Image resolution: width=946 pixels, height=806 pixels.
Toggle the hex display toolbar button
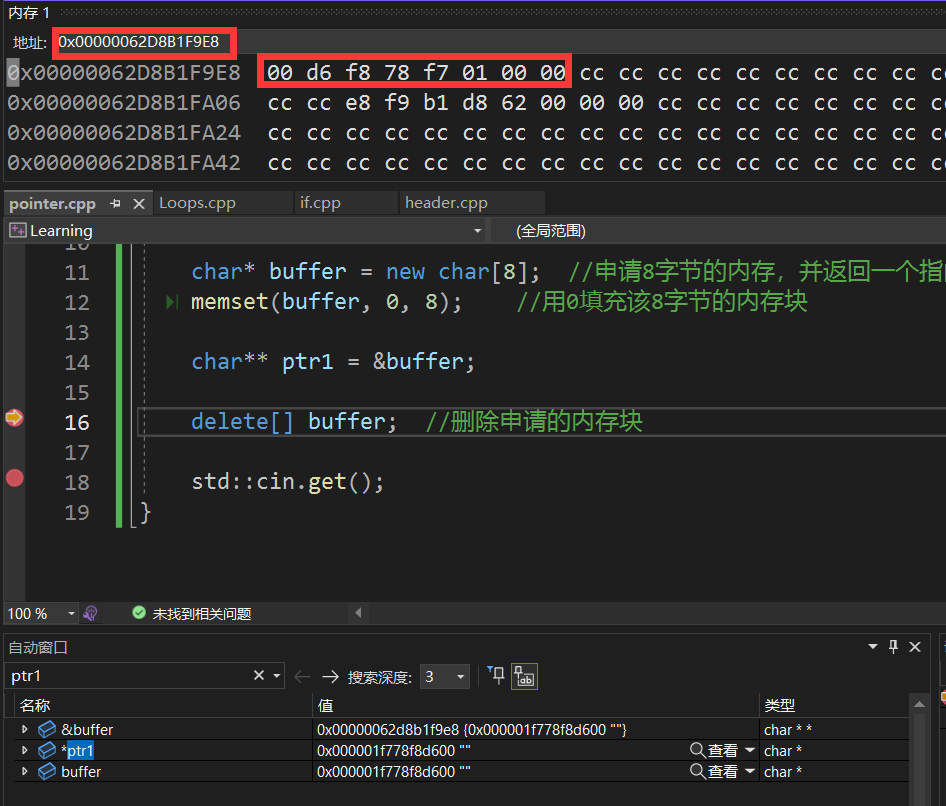tap(524, 677)
